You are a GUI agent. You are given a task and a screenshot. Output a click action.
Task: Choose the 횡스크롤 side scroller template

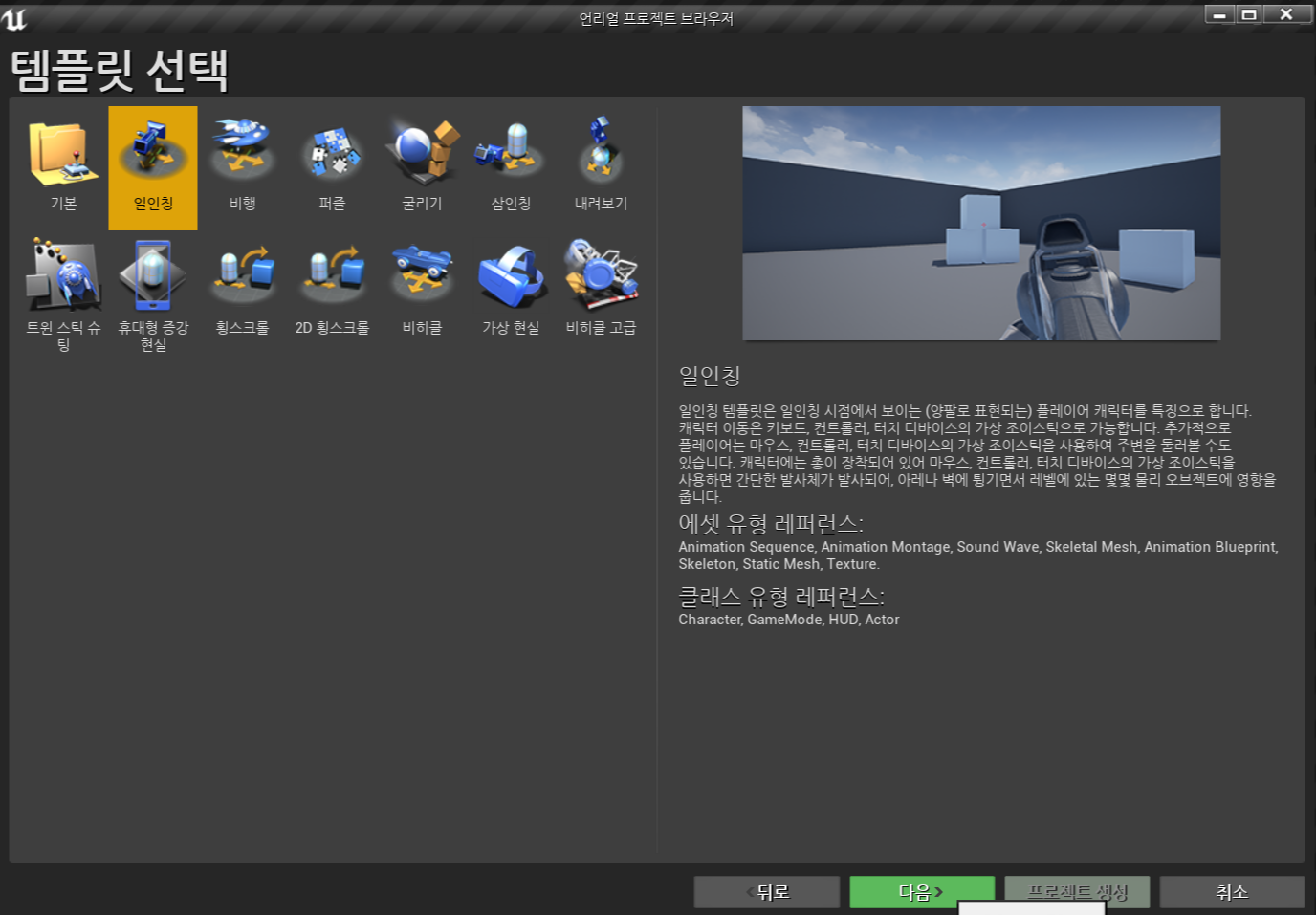[x=242, y=294]
